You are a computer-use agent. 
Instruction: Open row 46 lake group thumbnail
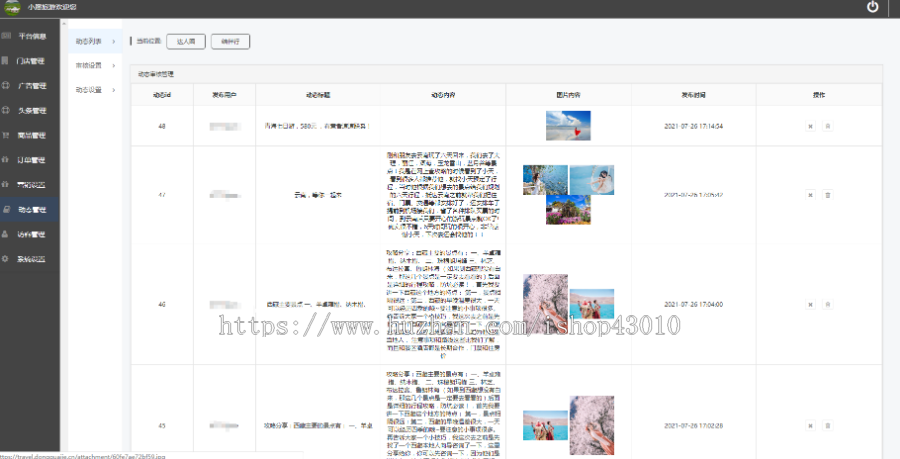(x=592, y=304)
